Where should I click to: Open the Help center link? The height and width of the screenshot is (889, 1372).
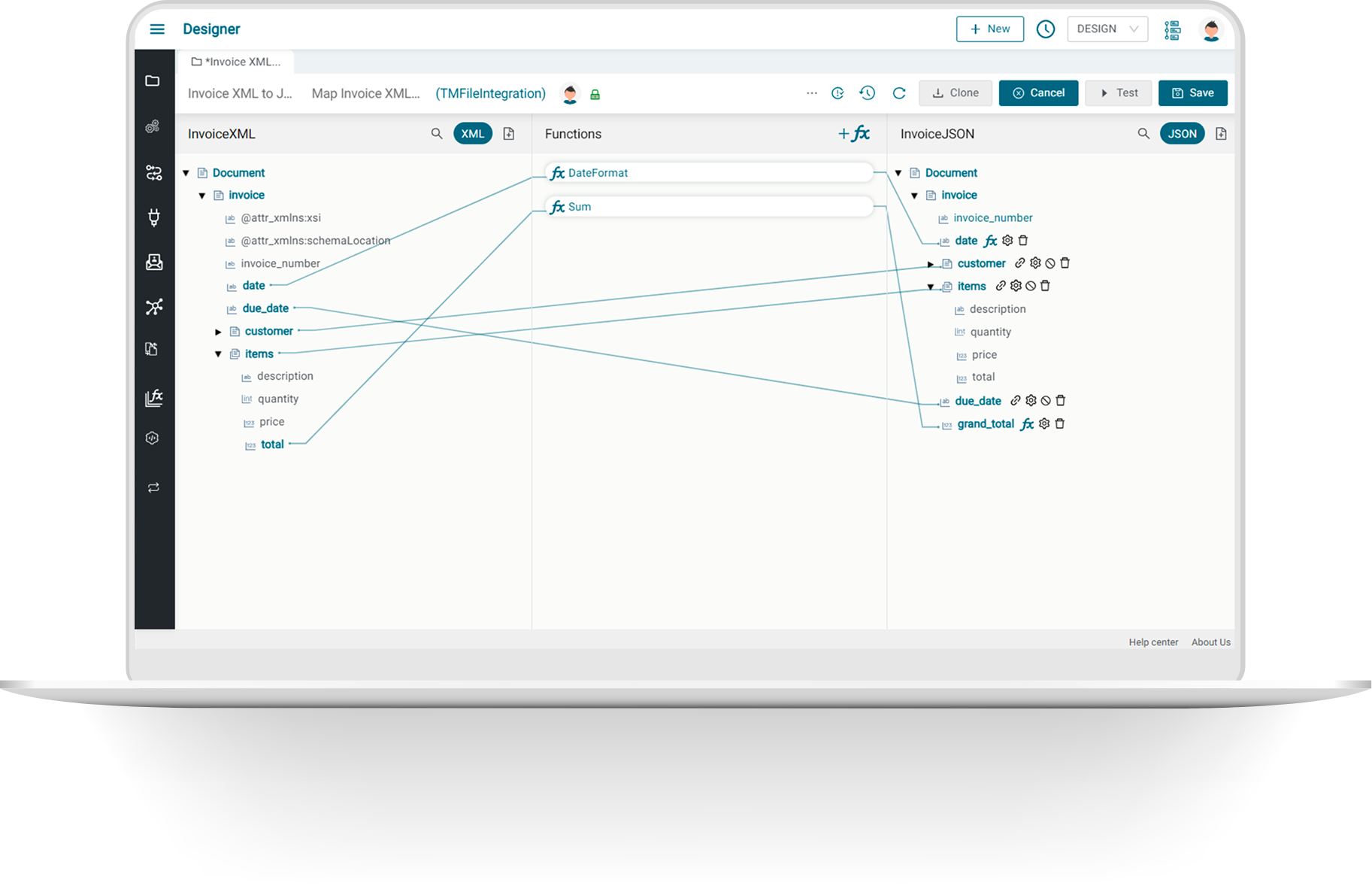coord(1153,642)
